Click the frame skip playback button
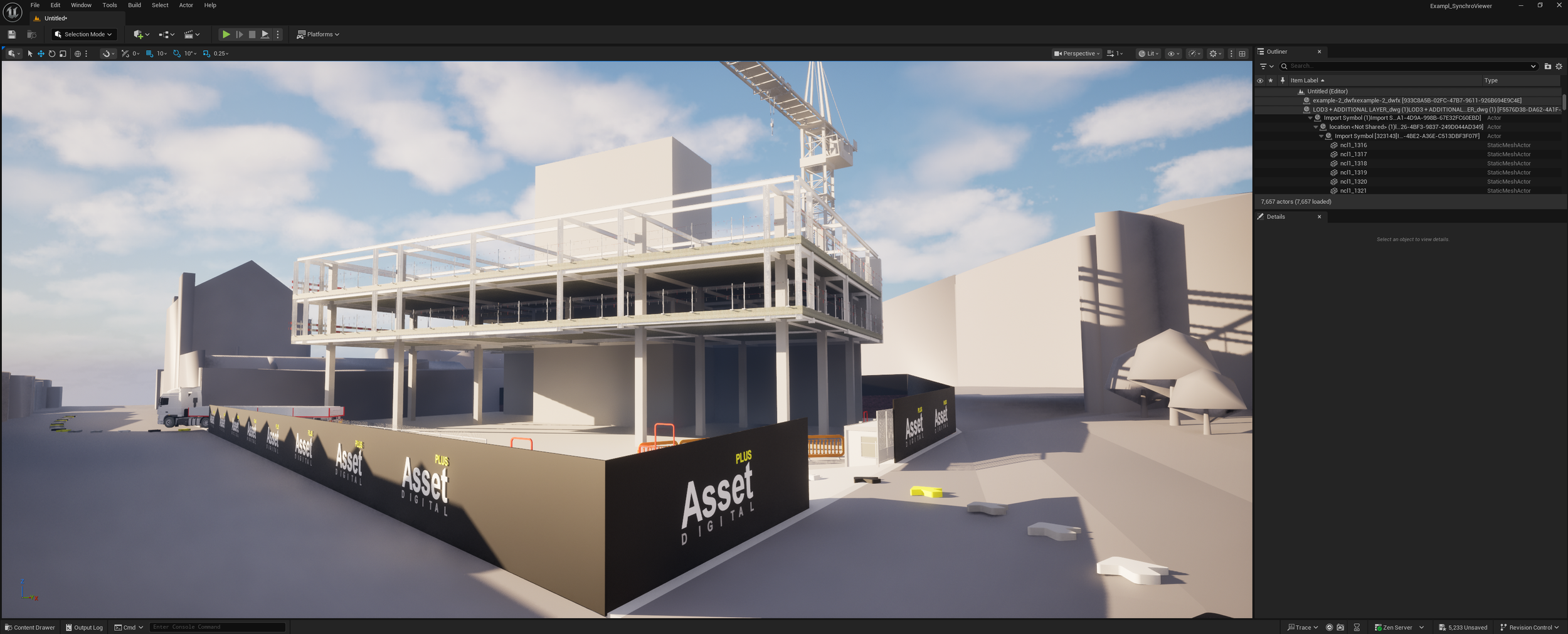This screenshot has width=1568, height=634. [x=239, y=34]
